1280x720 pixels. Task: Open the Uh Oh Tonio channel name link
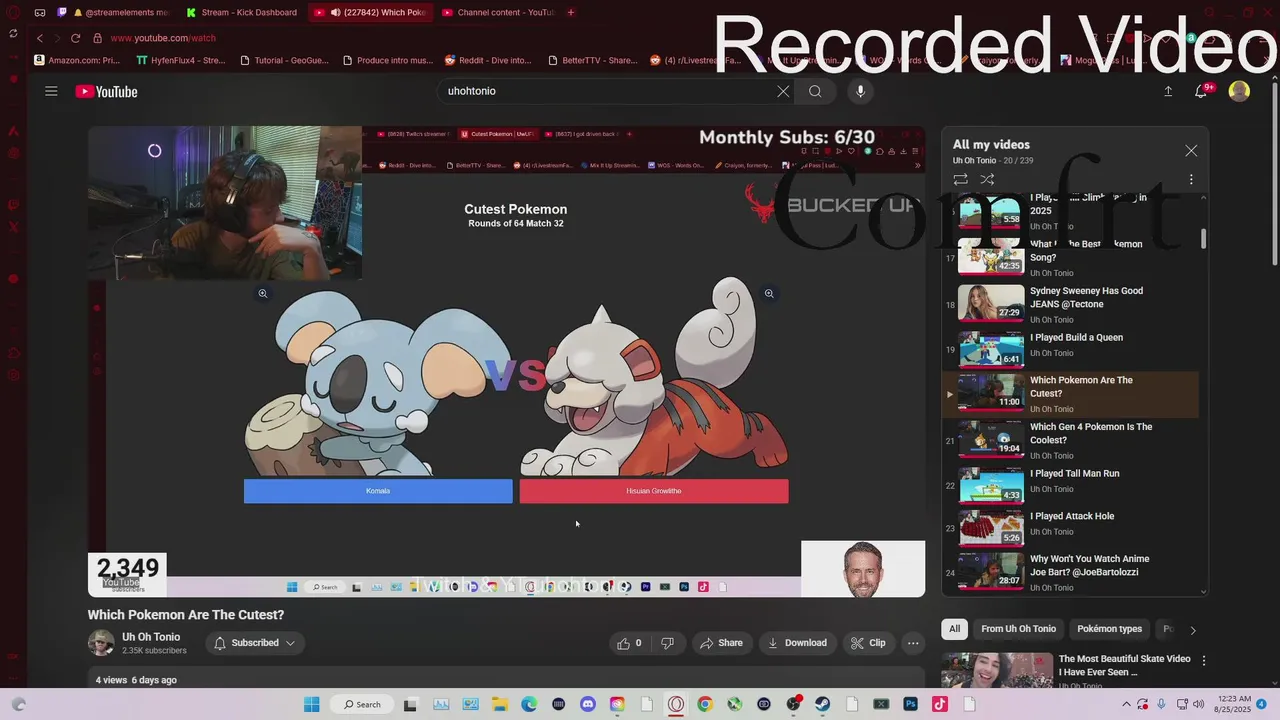pos(151,637)
